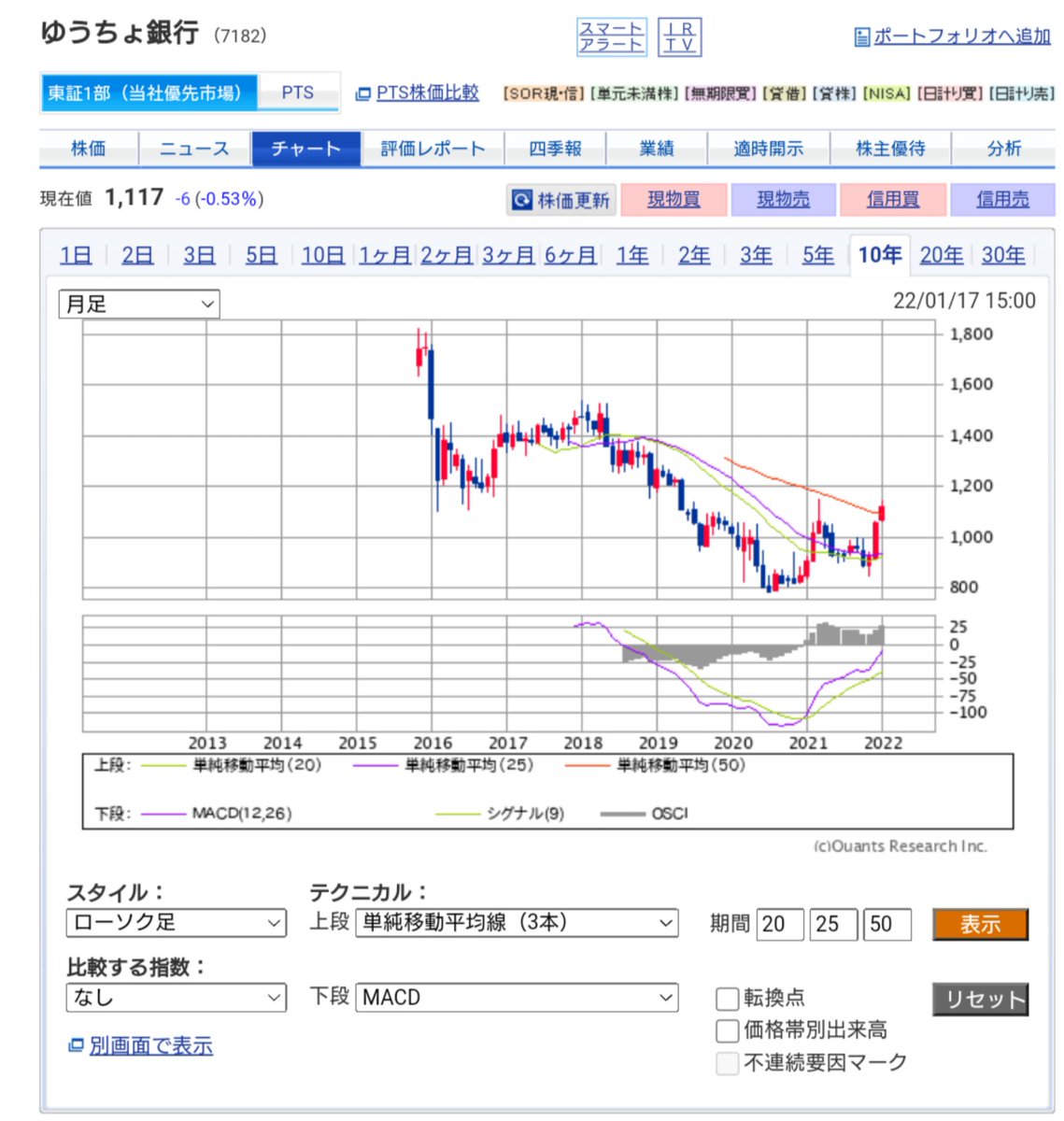This screenshot has height=1121, width=1064.
Task: Click the refresh icon on 株価更新
Action: click(x=522, y=200)
